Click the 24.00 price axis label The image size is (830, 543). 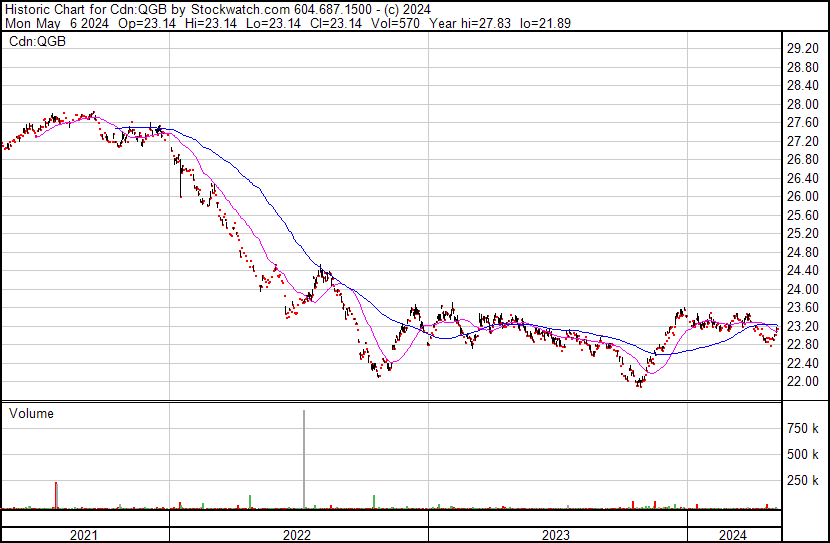[x=803, y=289]
